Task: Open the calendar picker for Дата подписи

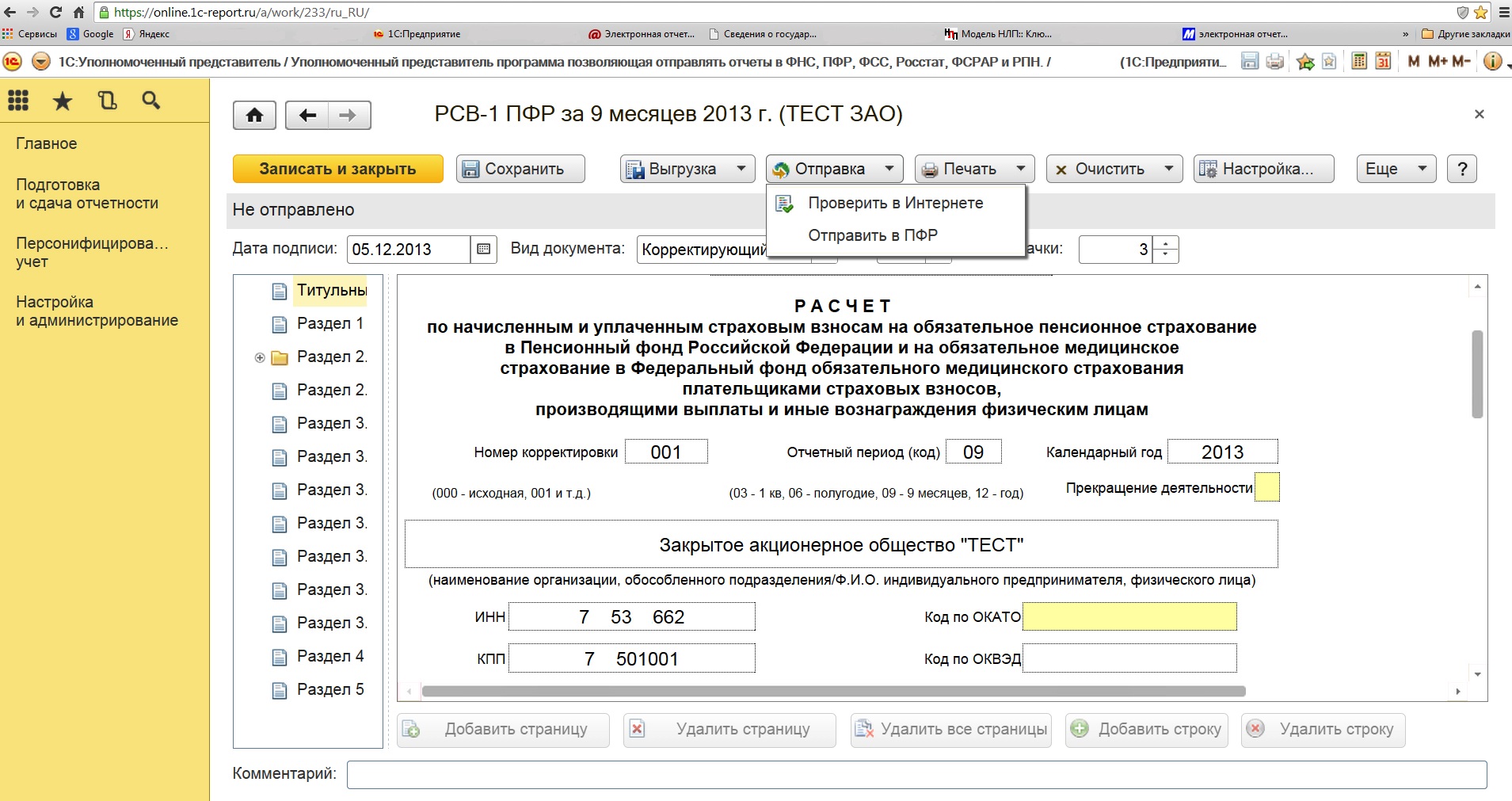Action: 483,250
